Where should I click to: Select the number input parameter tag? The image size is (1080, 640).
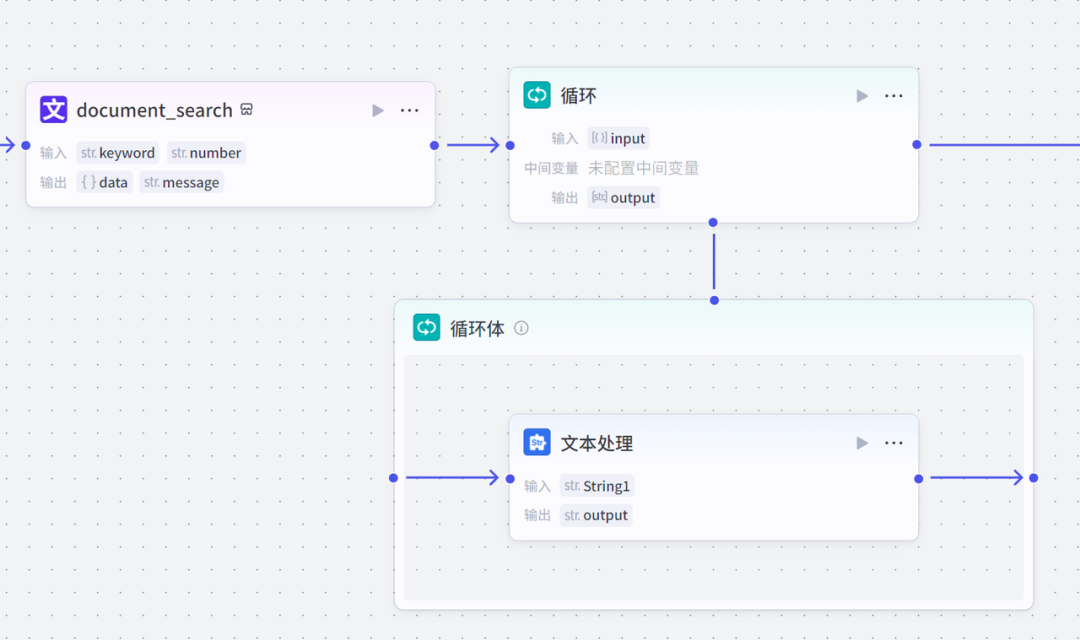click(206, 153)
